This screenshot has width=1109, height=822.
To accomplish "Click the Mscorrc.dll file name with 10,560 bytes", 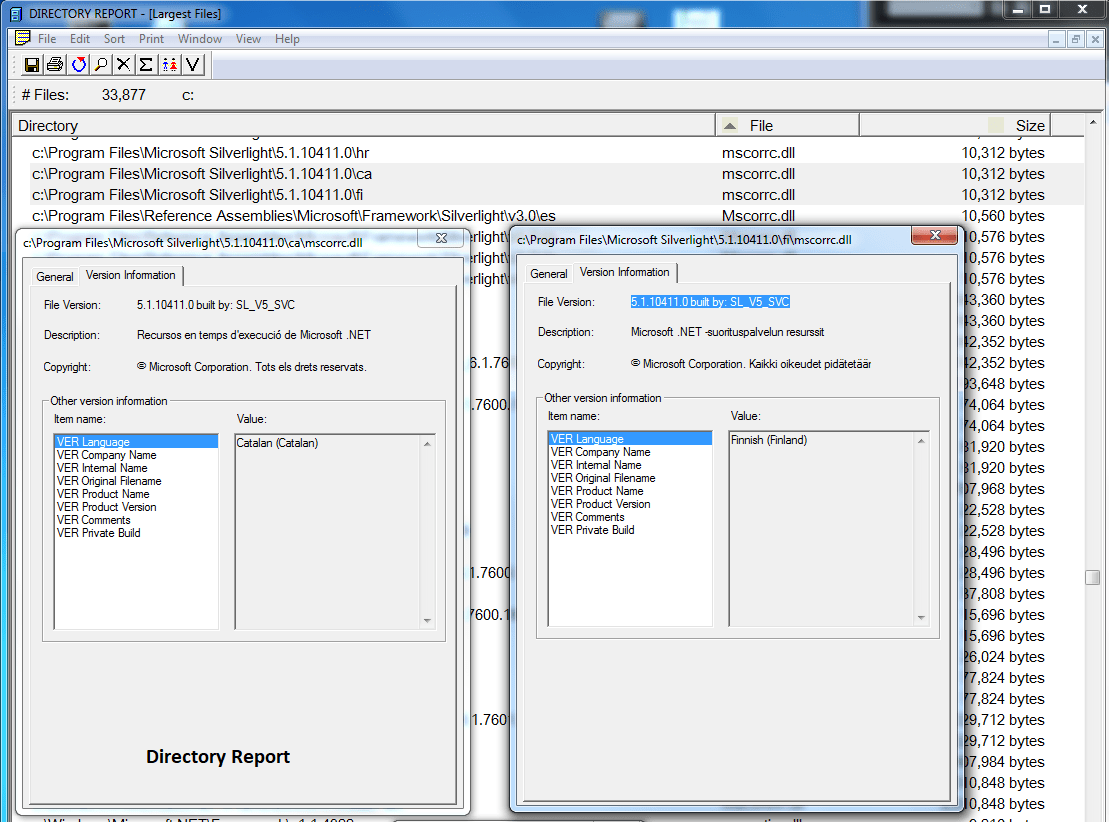I will coord(758,216).
